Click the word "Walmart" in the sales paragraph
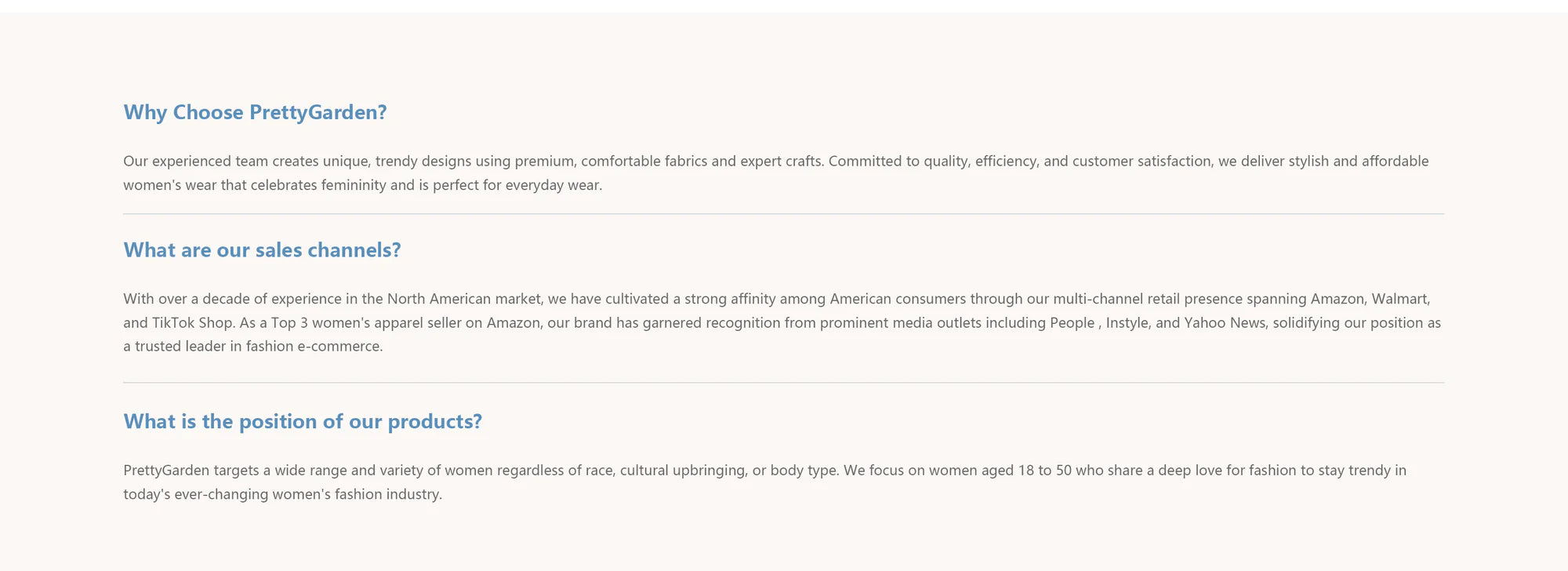The height and width of the screenshot is (571, 1568). tap(1399, 299)
